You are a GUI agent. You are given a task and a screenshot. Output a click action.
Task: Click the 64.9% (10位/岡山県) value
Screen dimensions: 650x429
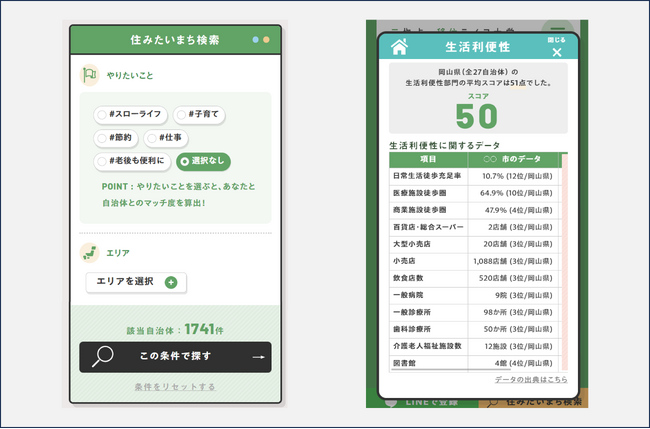516,193
